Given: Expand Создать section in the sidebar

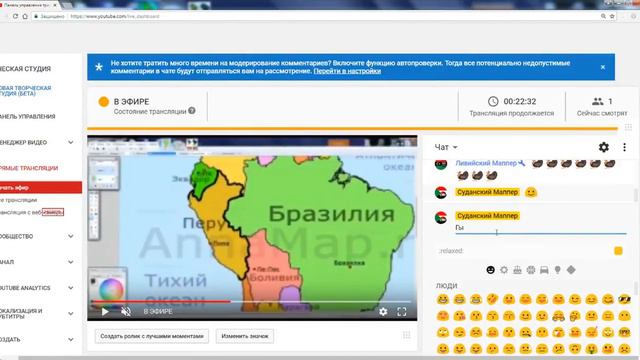Looking at the screenshot, I should tap(71, 340).
